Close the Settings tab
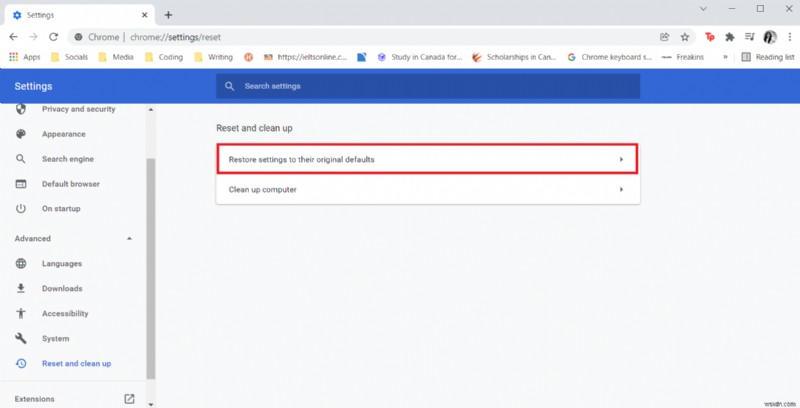The image size is (800, 408). click(144, 15)
